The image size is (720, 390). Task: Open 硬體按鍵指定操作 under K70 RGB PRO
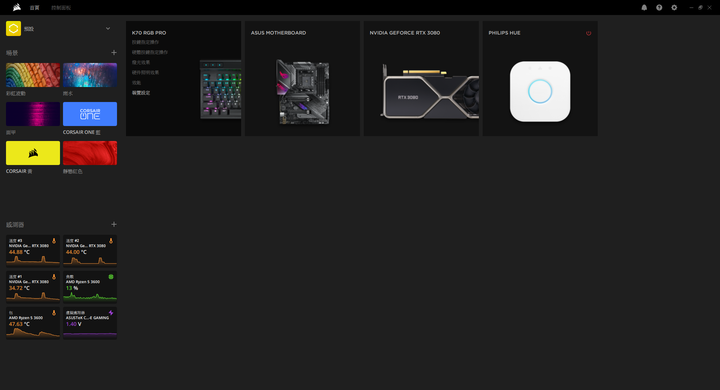(150, 52)
